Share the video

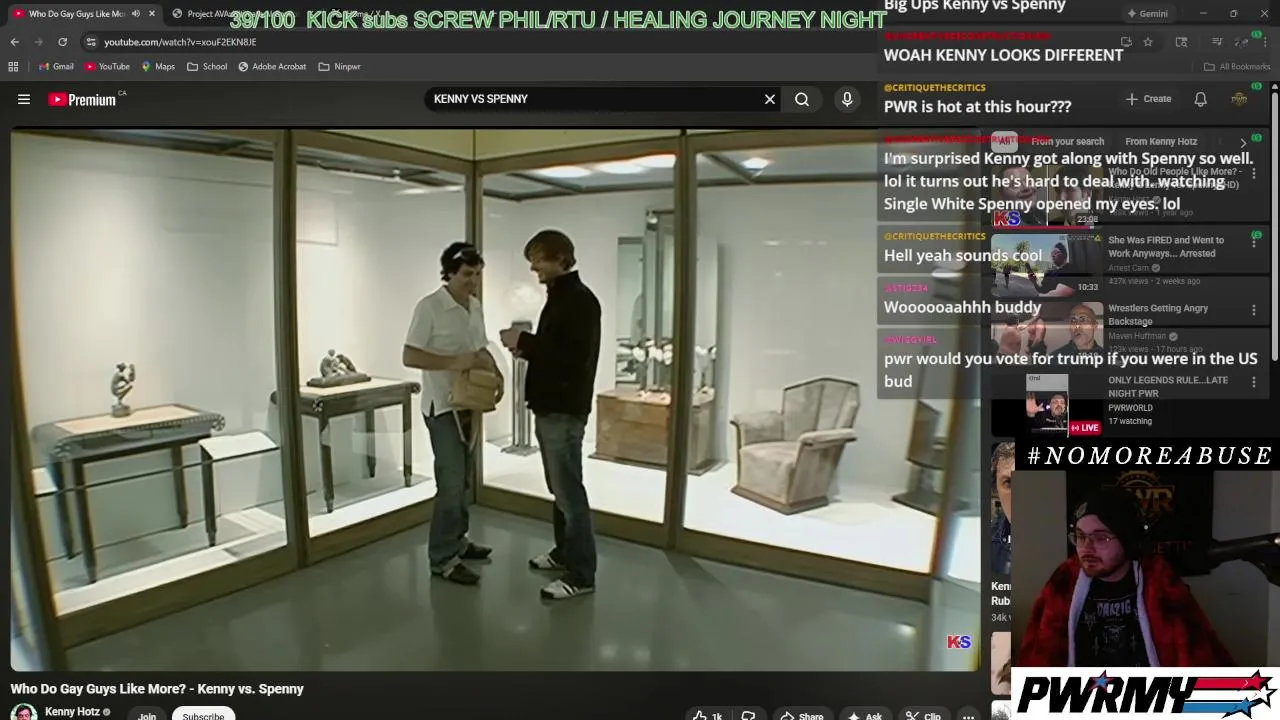(x=802, y=715)
